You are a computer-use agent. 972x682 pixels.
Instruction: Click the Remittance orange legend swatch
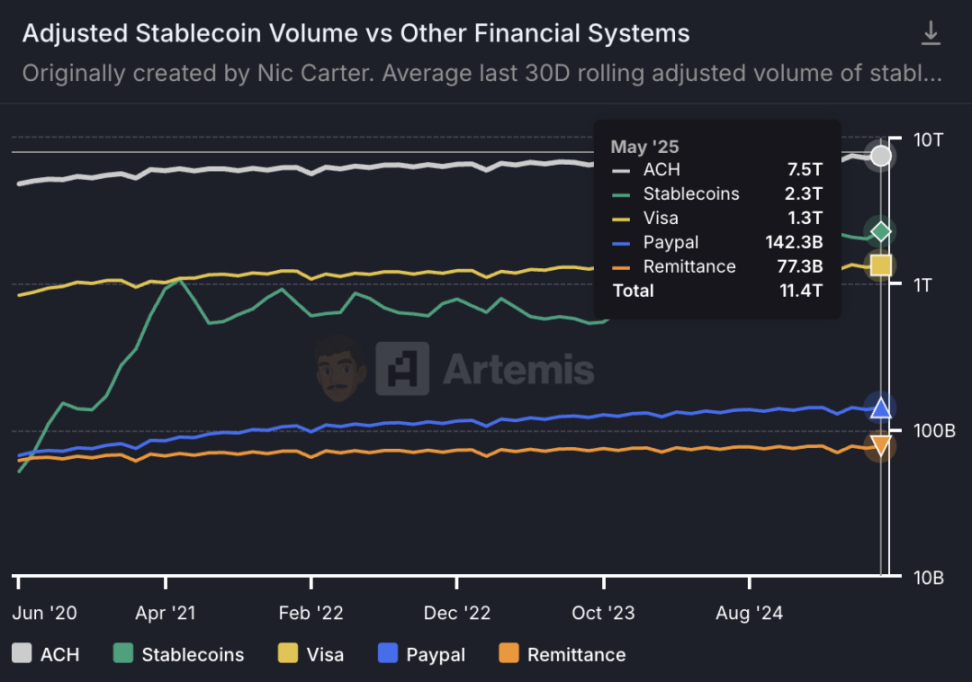pos(508,654)
